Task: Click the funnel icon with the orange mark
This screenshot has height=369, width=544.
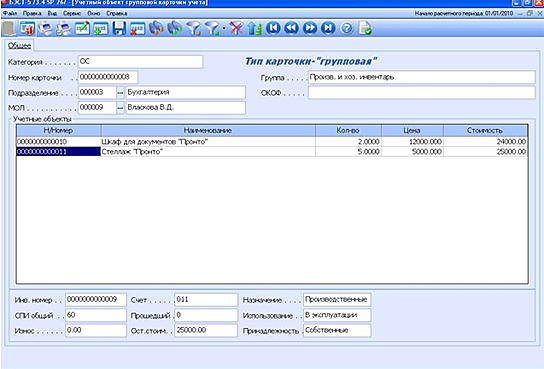Action: [x=194, y=28]
